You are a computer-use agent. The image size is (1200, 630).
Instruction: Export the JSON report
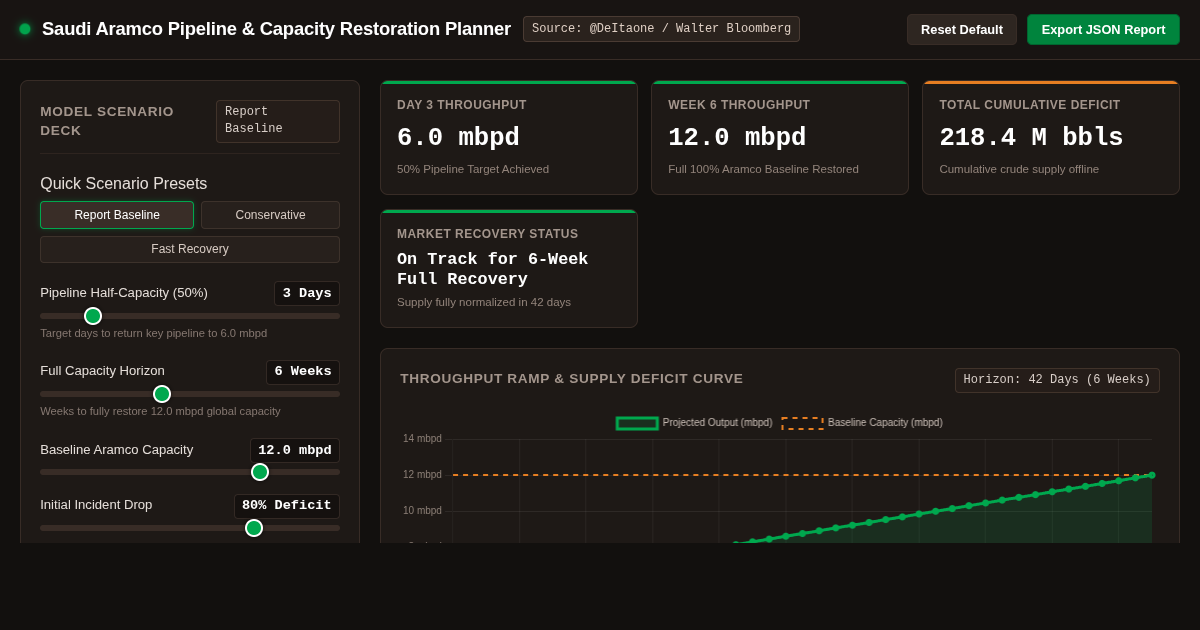[x=1103, y=29]
